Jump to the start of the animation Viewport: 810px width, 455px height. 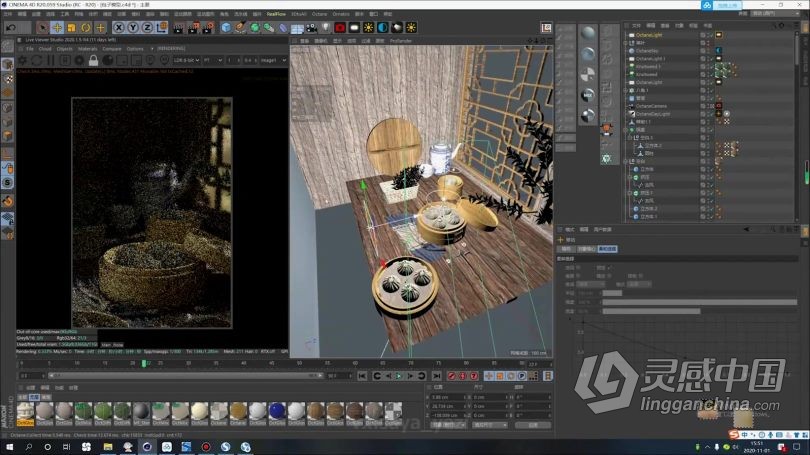[362, 376]
